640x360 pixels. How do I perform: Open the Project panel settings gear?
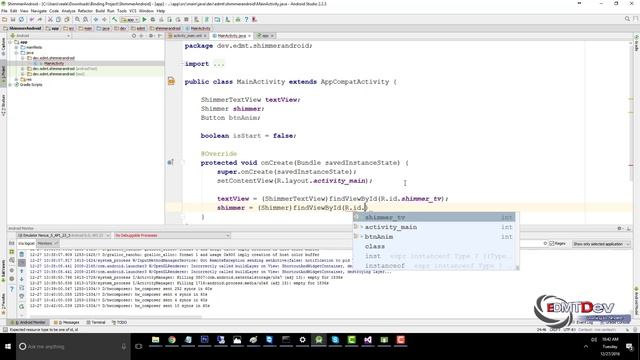151,36
